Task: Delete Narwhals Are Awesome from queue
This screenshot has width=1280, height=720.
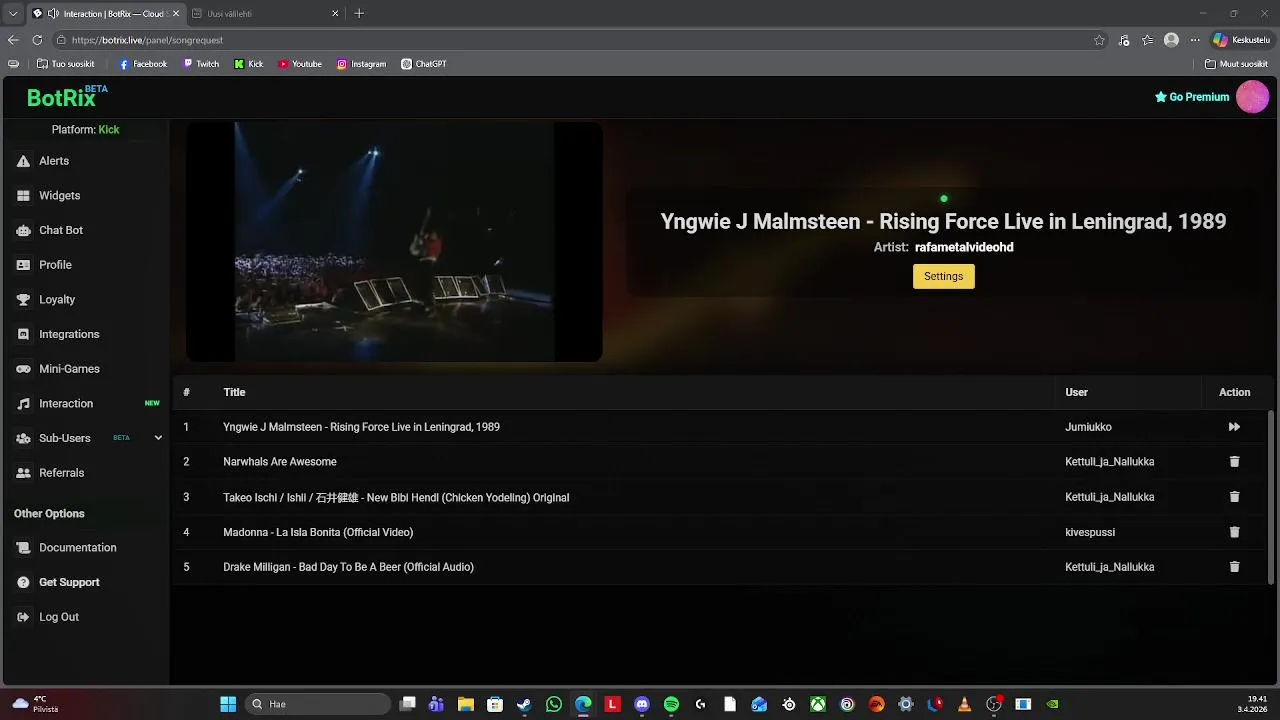Action: tap(1234, 462)
